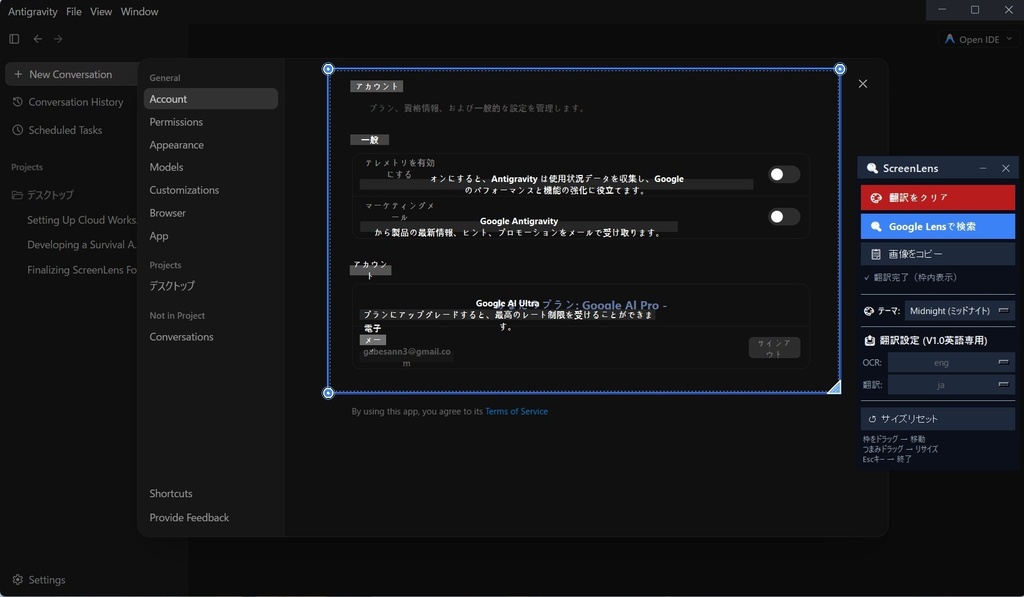The image size is (1024, 597).
Task: Open the テーマ Midnight theme dropdown
Action: point(959,311)
